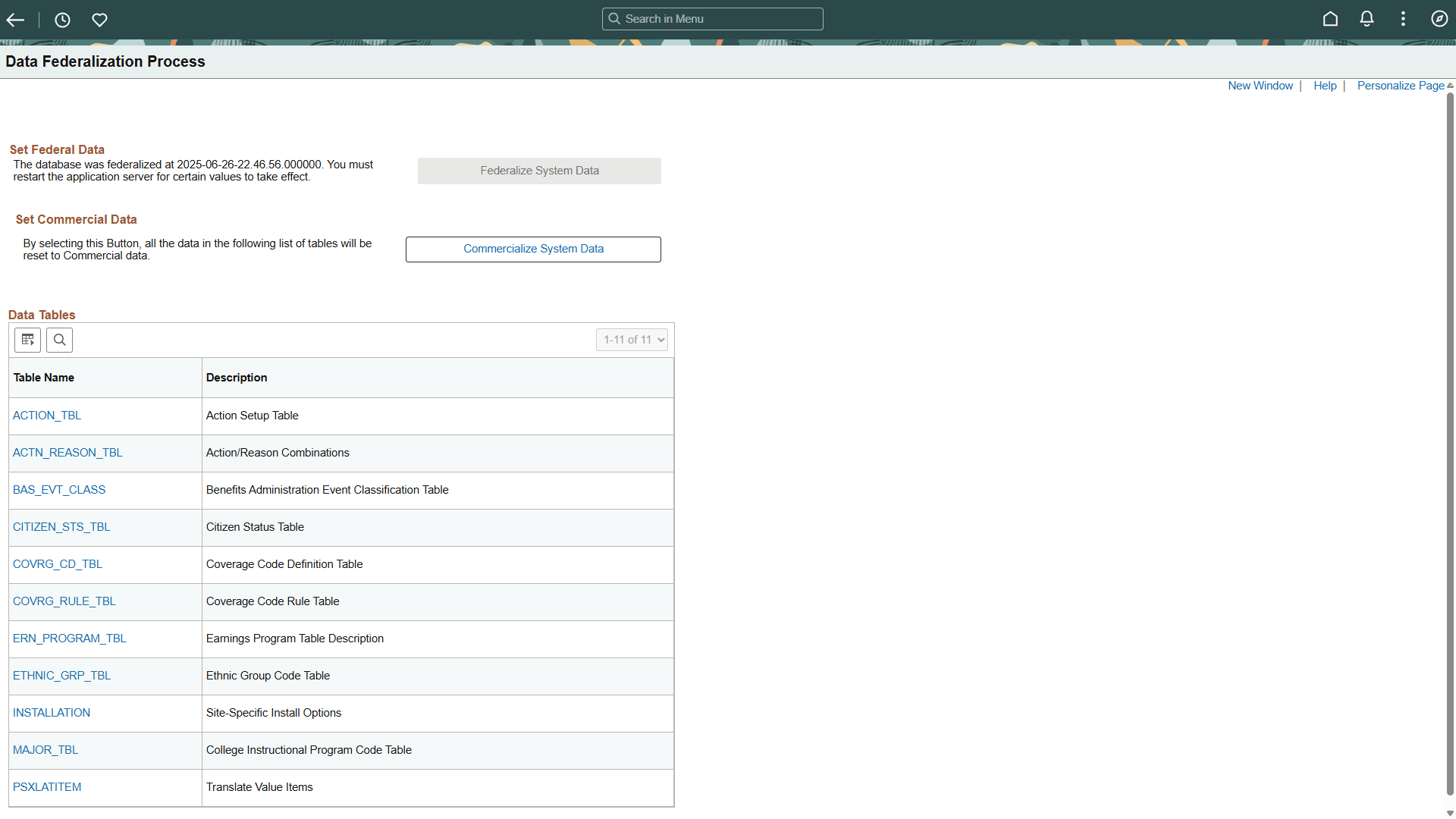Open the COVRG_CD_TBL table link
The width and height of the screenshot is (1456, 819).
point(58,564)
